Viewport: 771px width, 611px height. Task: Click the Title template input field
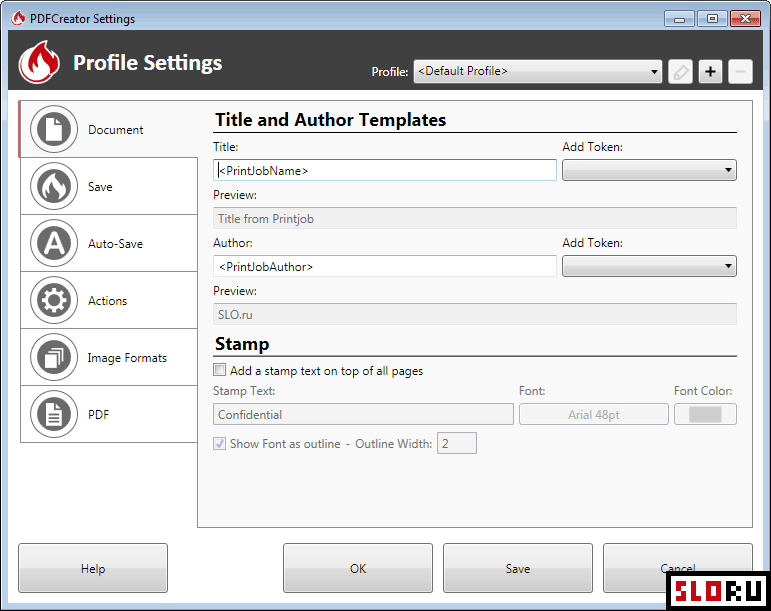(385, 170)
